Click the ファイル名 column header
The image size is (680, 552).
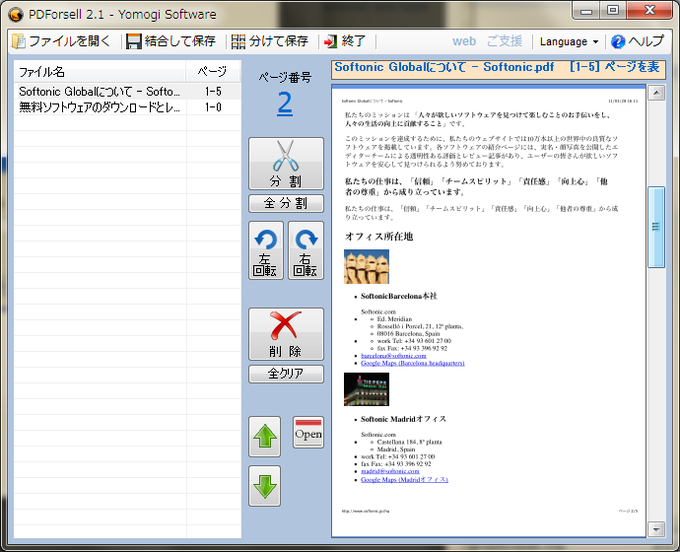pyautogui.click(x=100, y=72)
